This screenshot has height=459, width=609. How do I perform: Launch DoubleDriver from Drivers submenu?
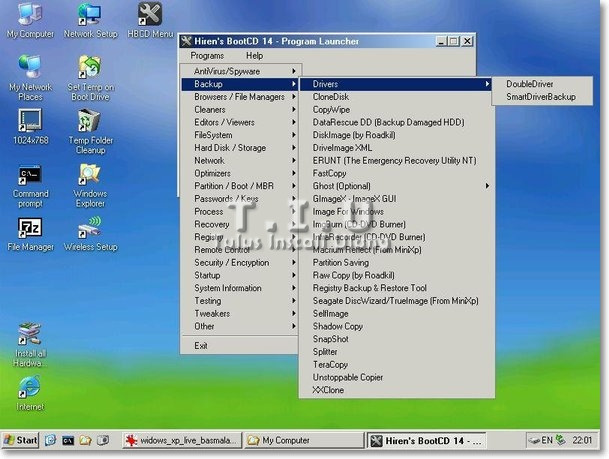click(x=542, y=84)
